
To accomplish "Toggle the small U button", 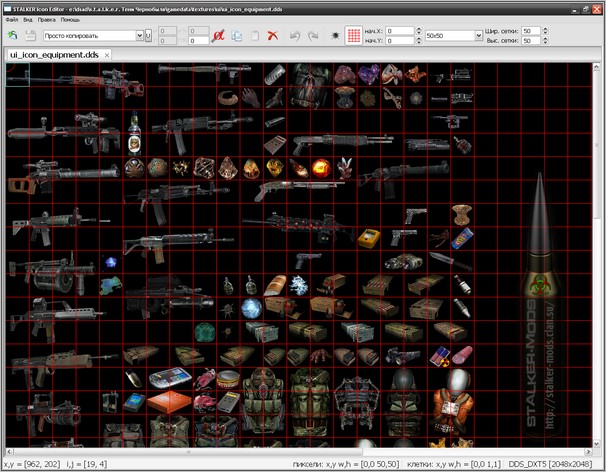I will click(148, 36).
